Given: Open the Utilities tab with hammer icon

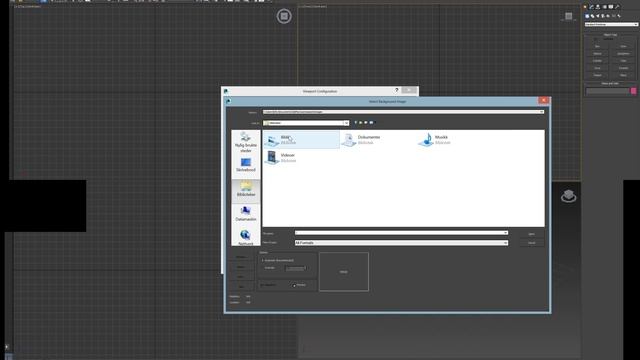Looking at the screenshot, I should tap(617, 7).
